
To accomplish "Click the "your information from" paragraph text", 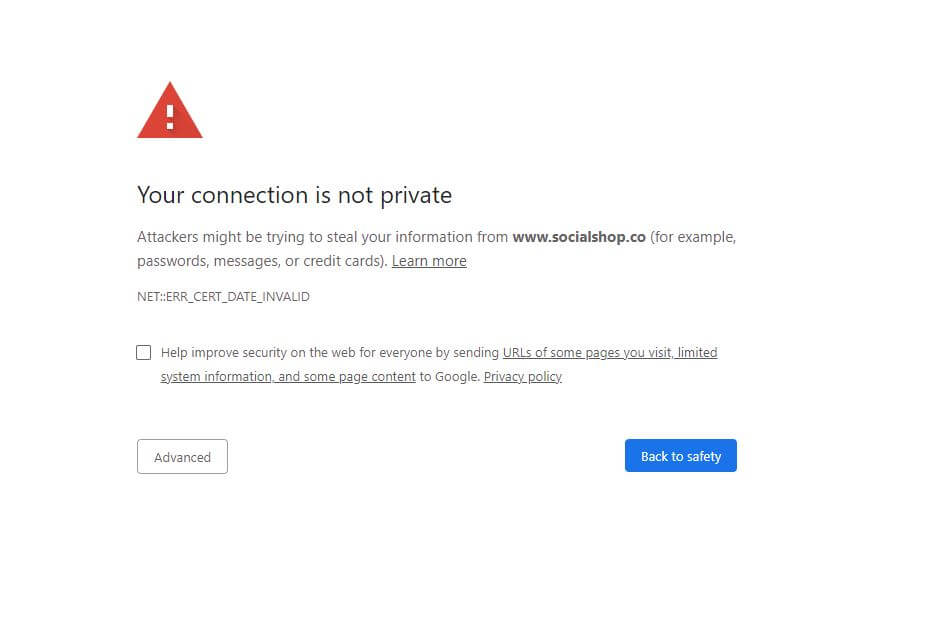I will point(435,237).
